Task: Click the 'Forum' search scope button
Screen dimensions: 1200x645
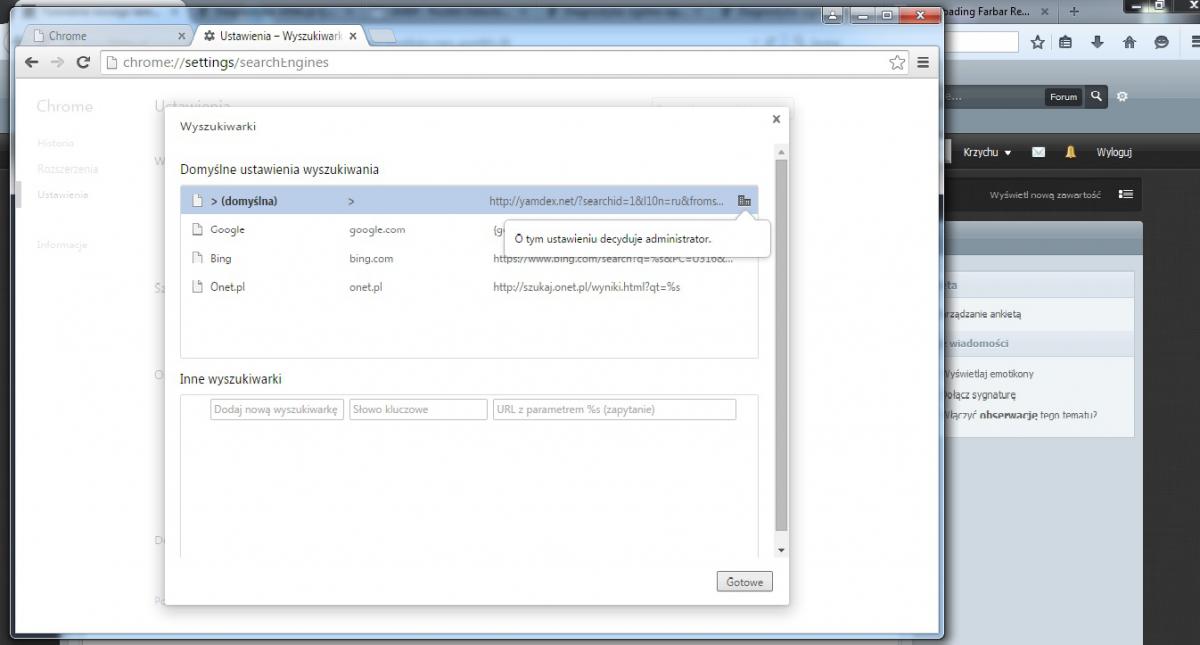Action: (1064, 97)
